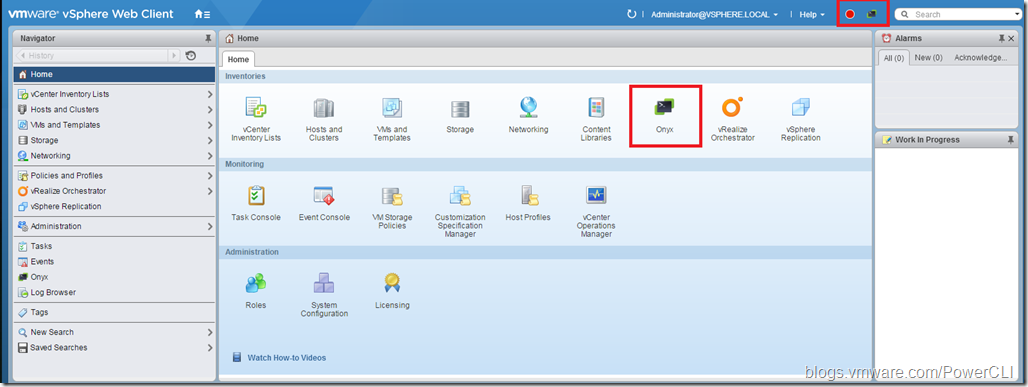Launch the Task Console

256,203
